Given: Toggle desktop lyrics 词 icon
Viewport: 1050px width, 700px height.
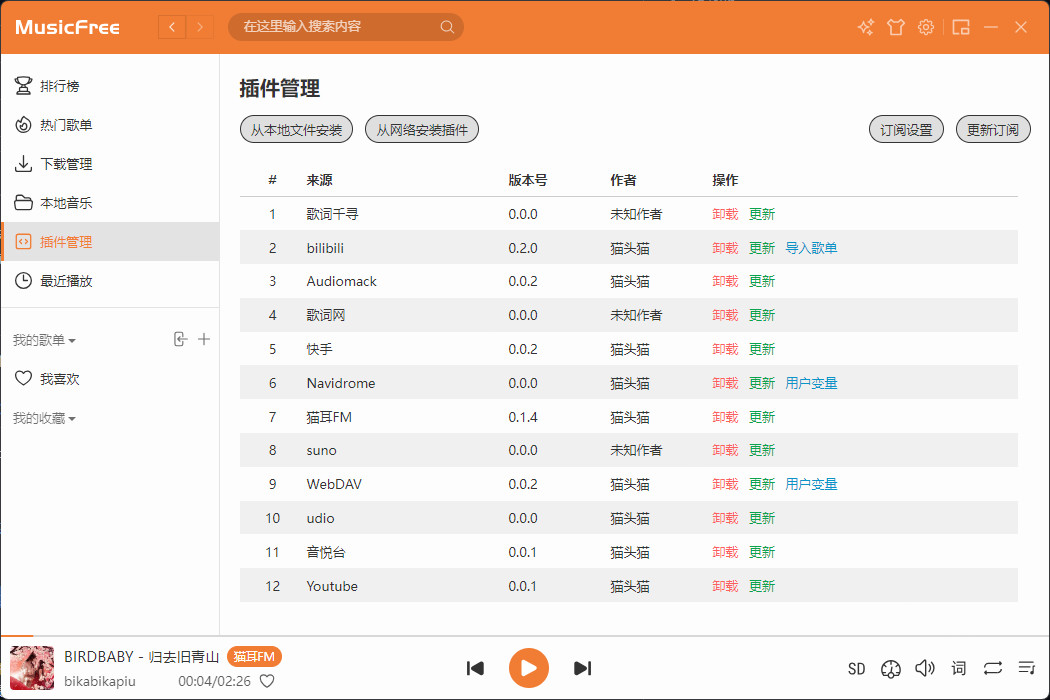Looking at the screenshot, I should click(958, 669).
